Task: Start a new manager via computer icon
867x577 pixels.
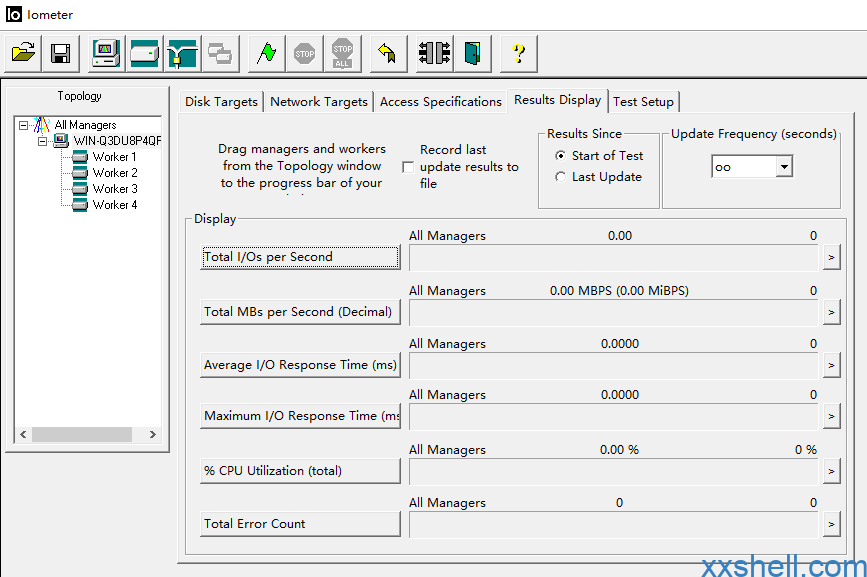Action: 106,54
